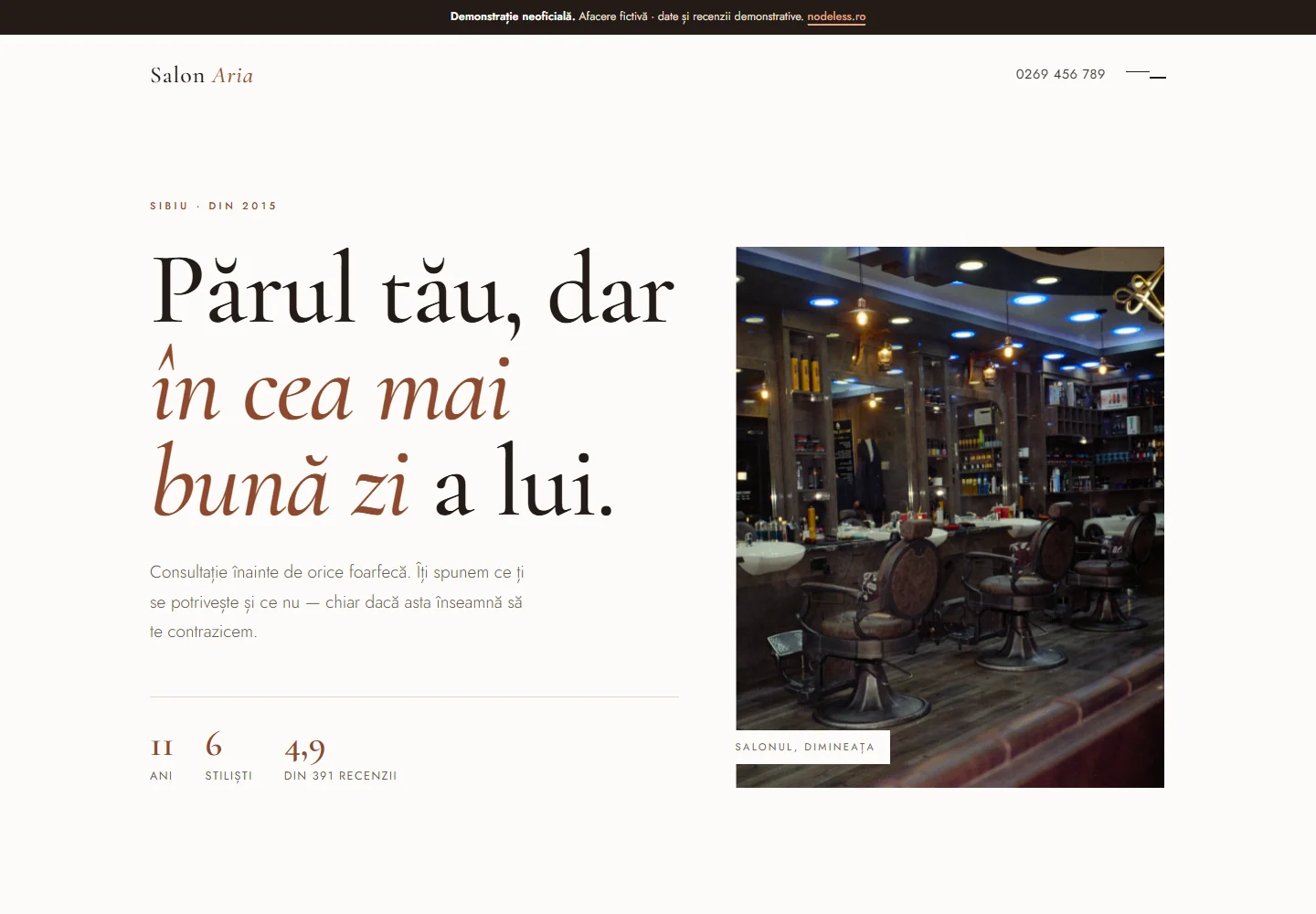
Task: Click the "DIN 391 RECENZII" label
Action: pyautogui.click(x=340, y=776)
